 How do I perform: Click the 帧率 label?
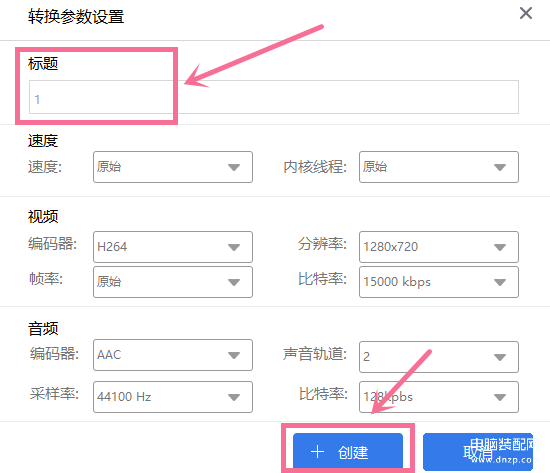46,279
